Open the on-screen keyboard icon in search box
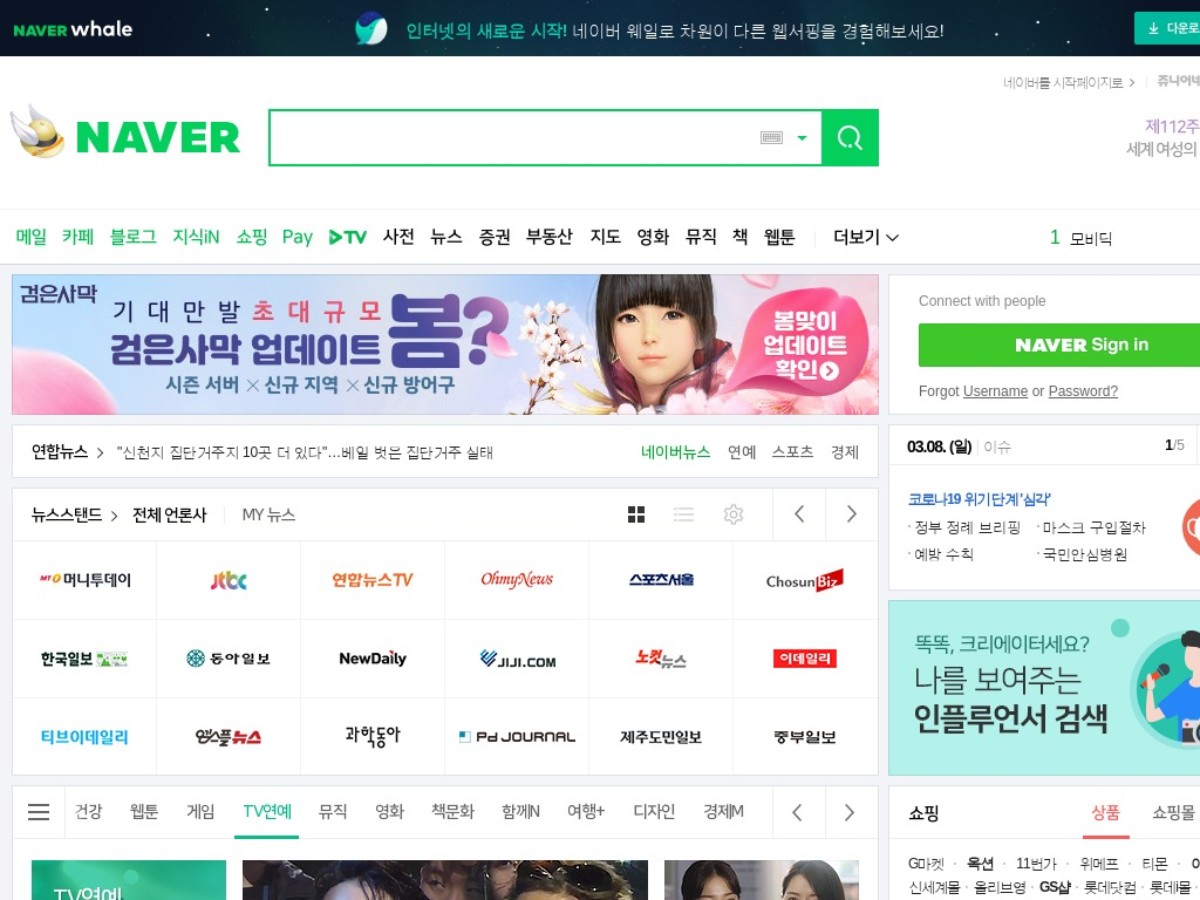Screen dimensions: 1200x900 [x=771, y=138]
